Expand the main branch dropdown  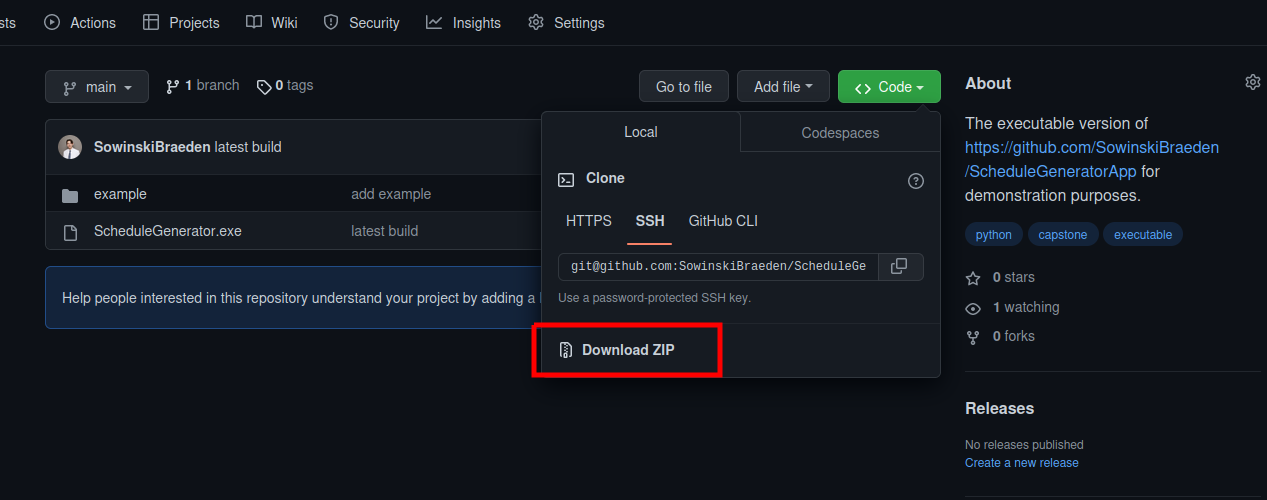pyautogui.click(x=97, y=87)
